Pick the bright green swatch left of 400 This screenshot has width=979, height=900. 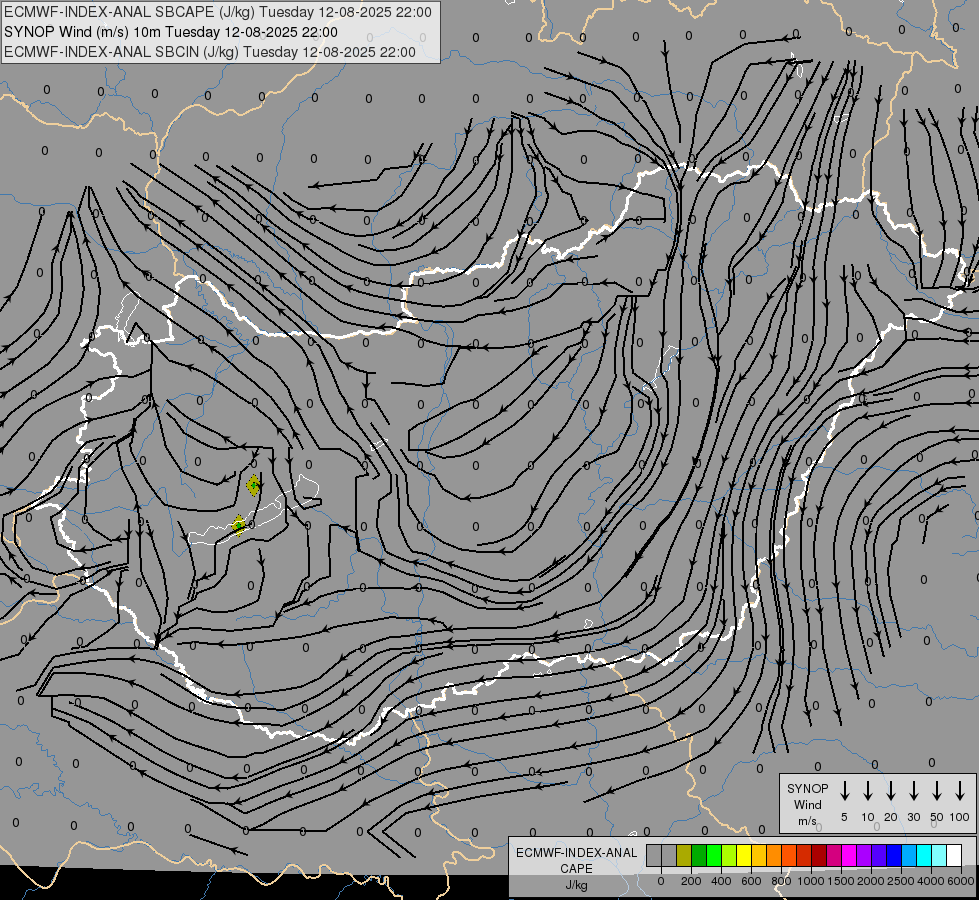714,855
